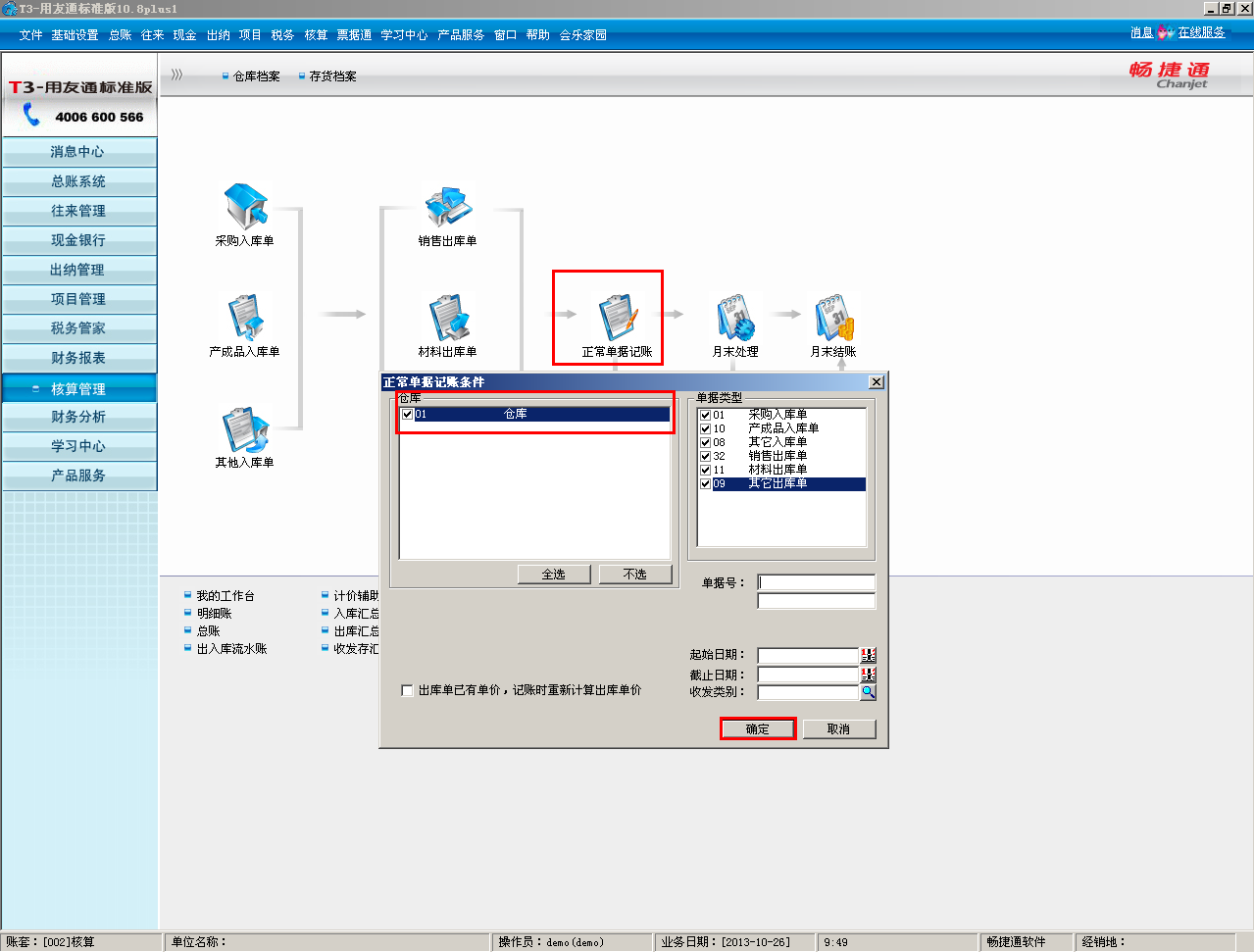Click the 畅捷通 Chanjet logo
The height and width of the screenshot is (952, 1254).
[1171, 75]
